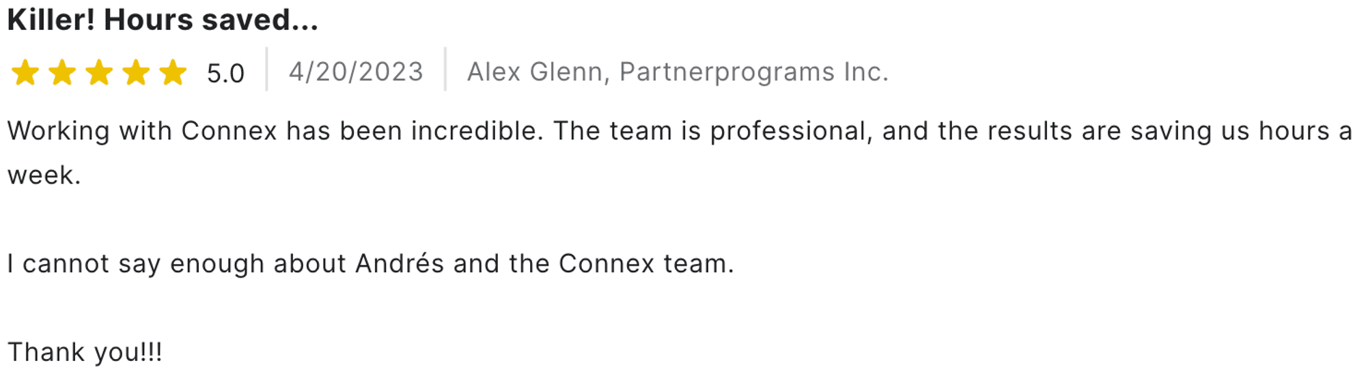Click reviewer name Alex Glenn

538,73
